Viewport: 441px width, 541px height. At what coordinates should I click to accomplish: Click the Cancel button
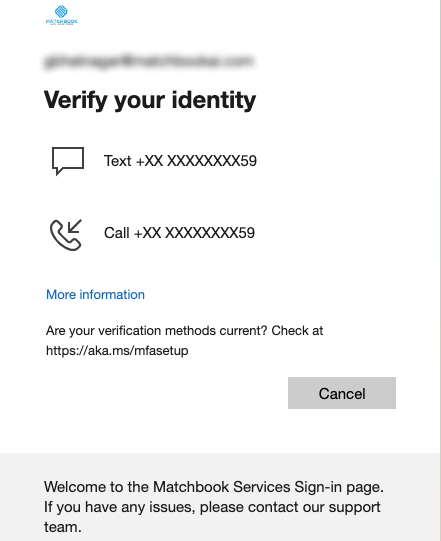click(342, 393)
